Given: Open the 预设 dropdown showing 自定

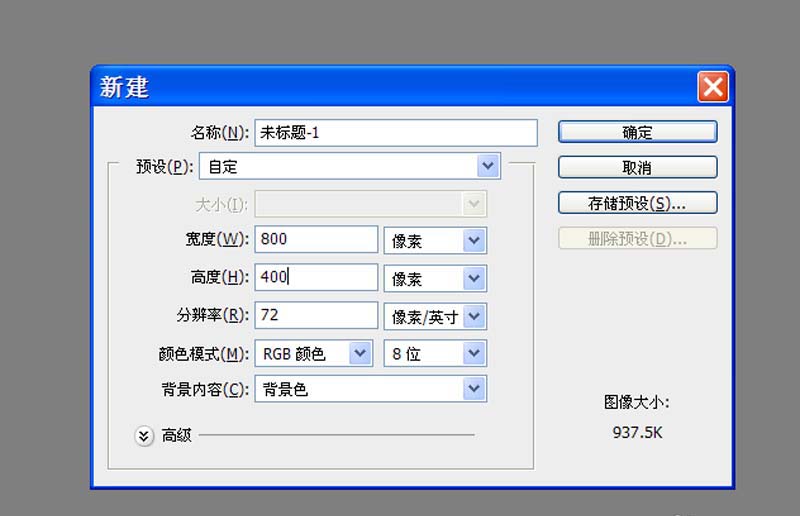Looking at the screenshot, I should click(349, 166).
